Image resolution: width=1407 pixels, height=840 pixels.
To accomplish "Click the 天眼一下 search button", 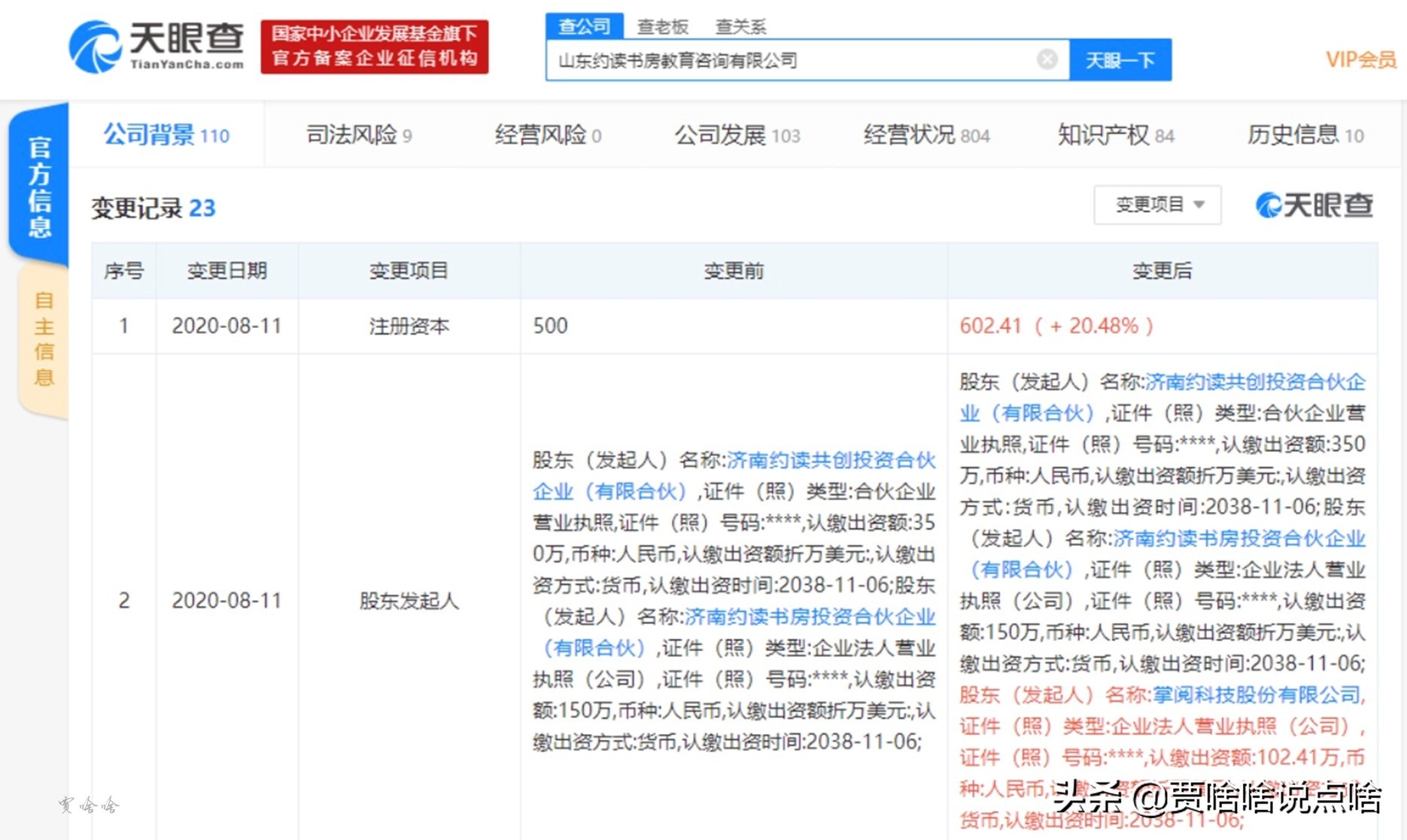I will 1120,59.
